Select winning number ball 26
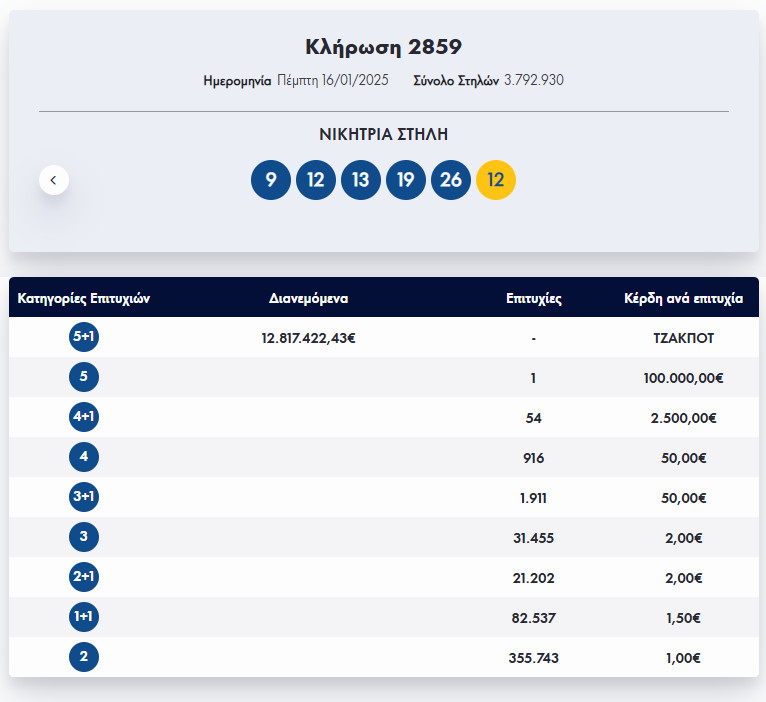The image size is (766, 702). 450,180
